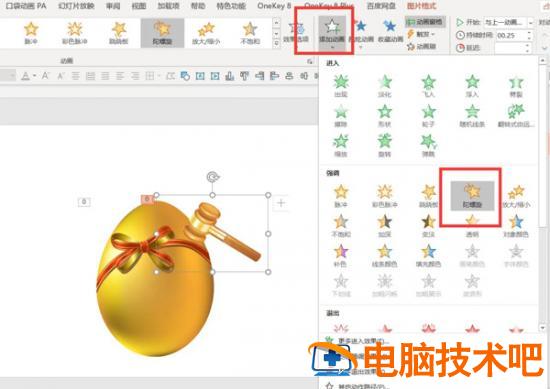Switch to the 幻灯片放映 tab
550x389 pixels.
(76, 6)
